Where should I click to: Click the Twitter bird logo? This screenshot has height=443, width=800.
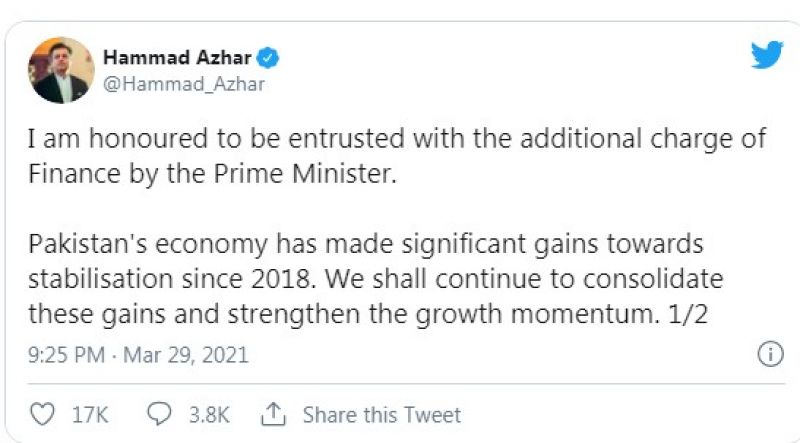(767, 56)
